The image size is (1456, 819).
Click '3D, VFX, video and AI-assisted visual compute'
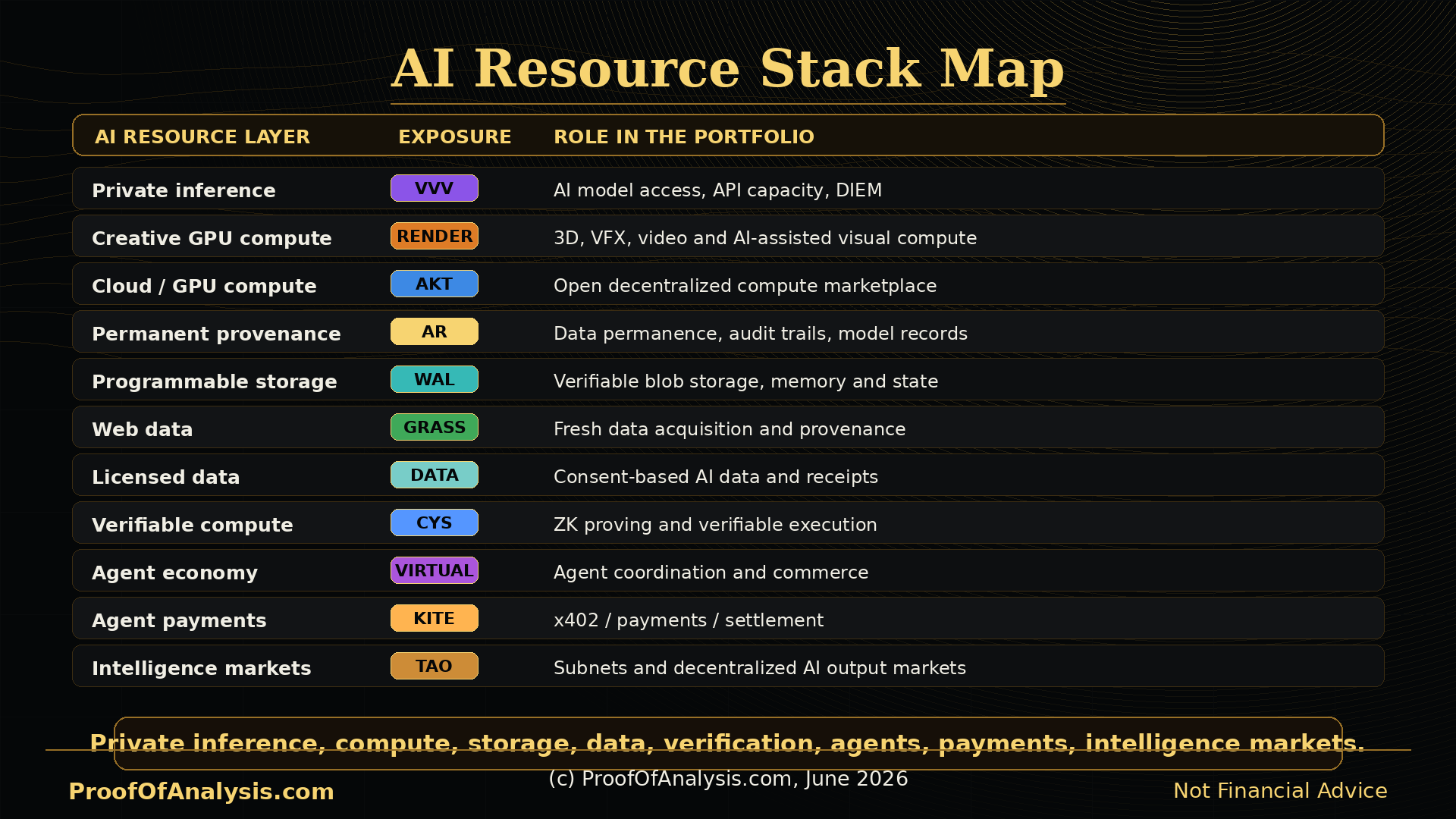(764, 238)
